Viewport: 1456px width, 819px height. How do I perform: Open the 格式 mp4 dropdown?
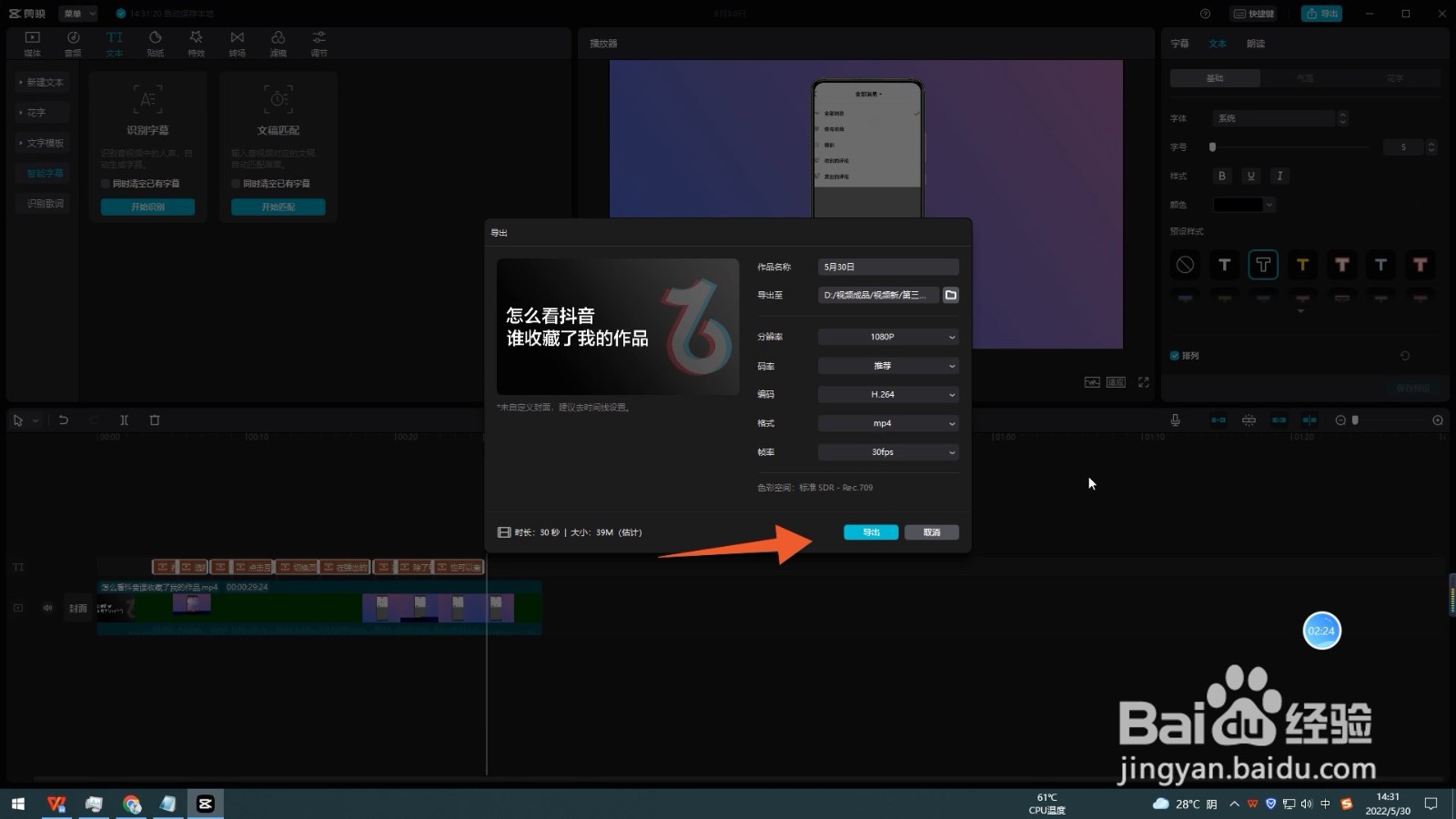[888, 423]
